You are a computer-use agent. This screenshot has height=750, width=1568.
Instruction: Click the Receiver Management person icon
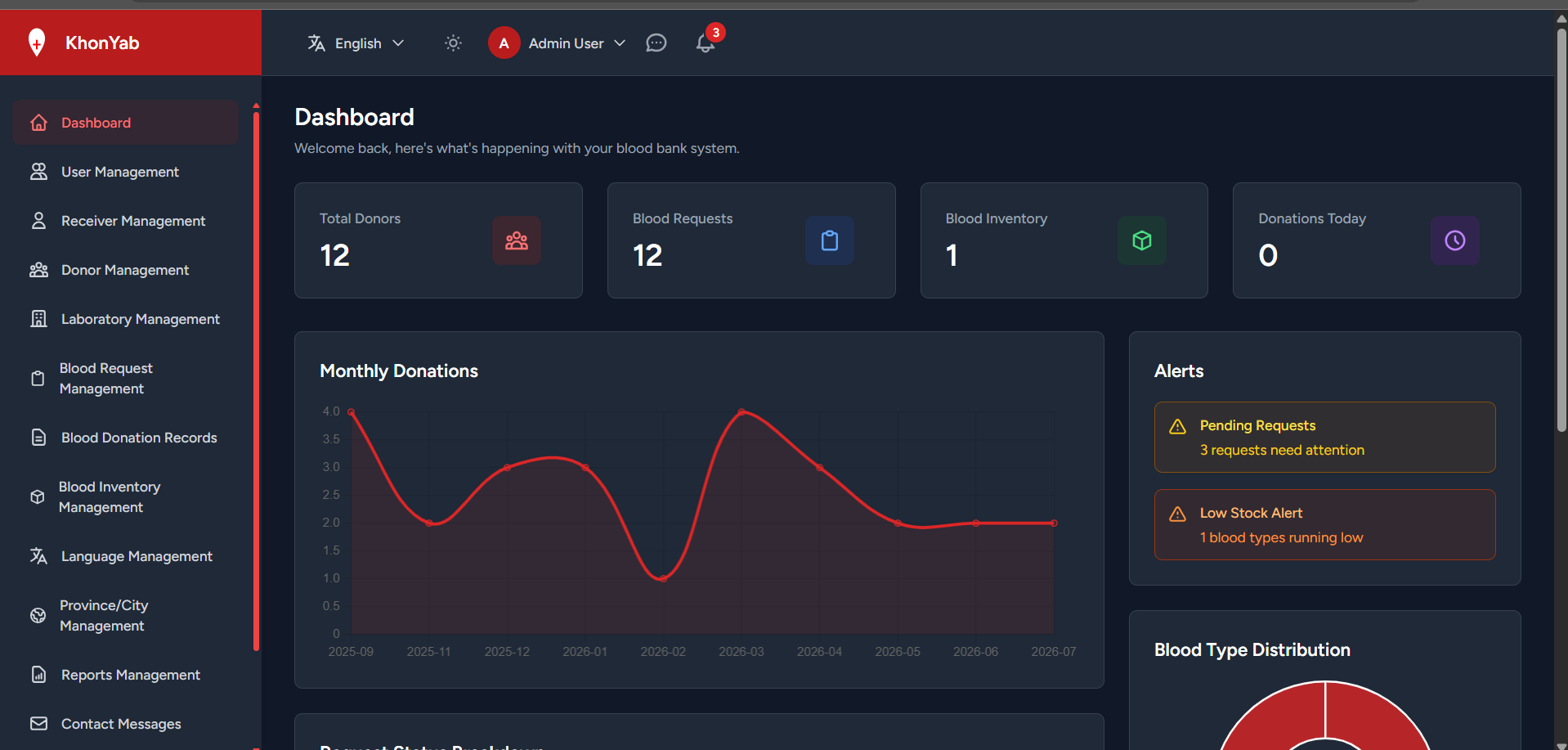tap(38, 221)
